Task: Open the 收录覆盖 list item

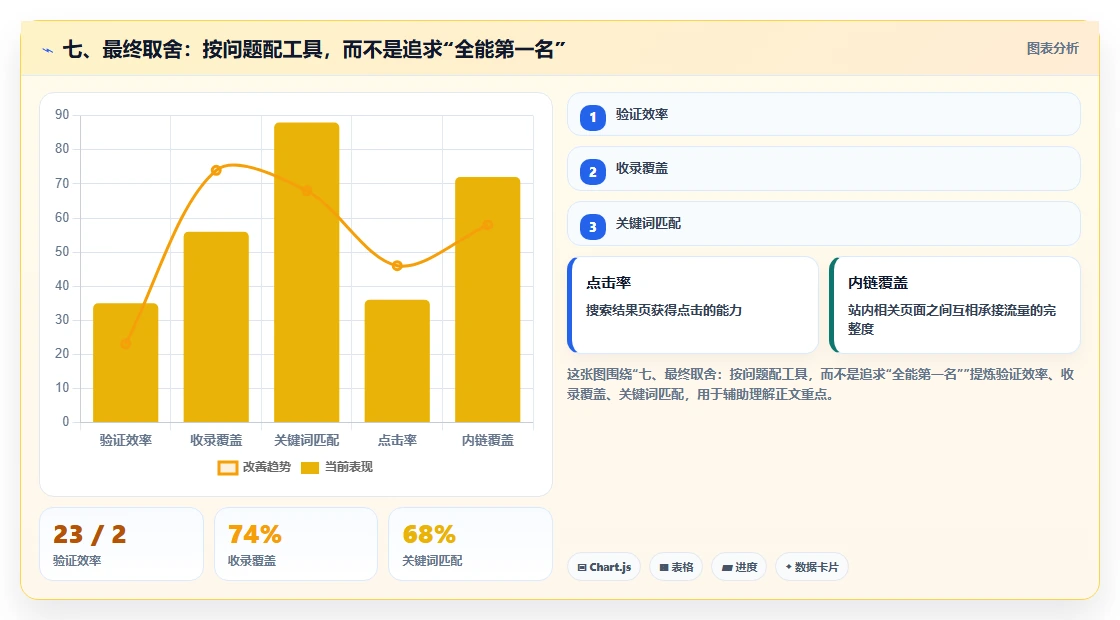Action: (x=824, y=169)
